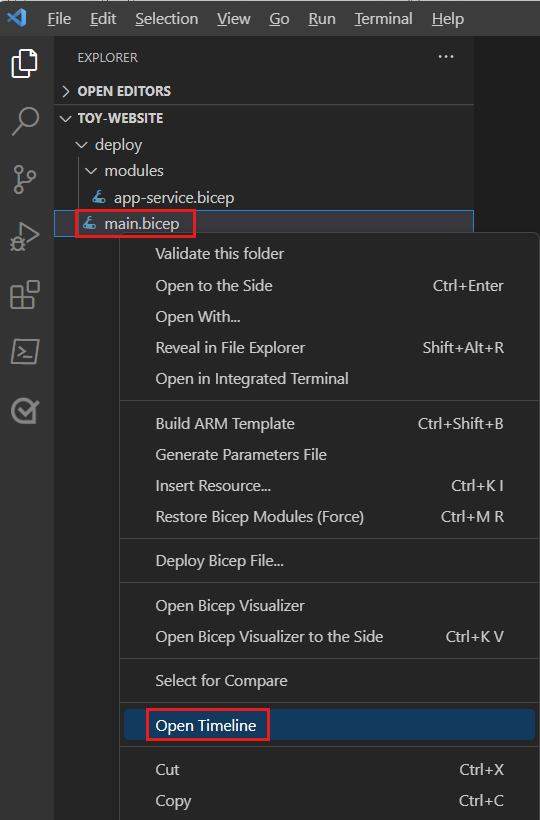540x820 pixels.
Task: Open the checkmark testing icon in activity bar
Action: pyautogui.click(x=25, y=411)
